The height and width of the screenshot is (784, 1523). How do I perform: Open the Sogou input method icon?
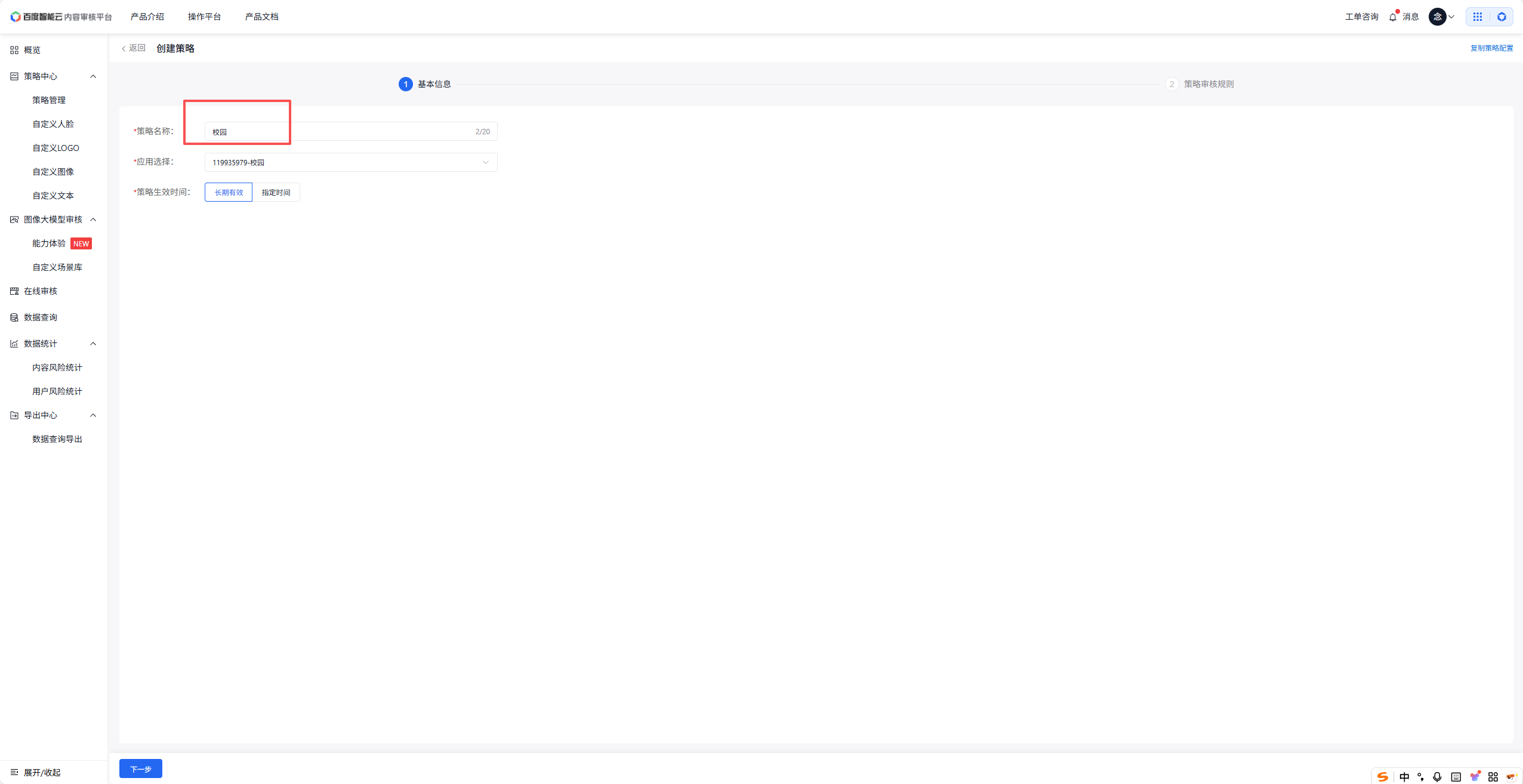point(1382,776)
